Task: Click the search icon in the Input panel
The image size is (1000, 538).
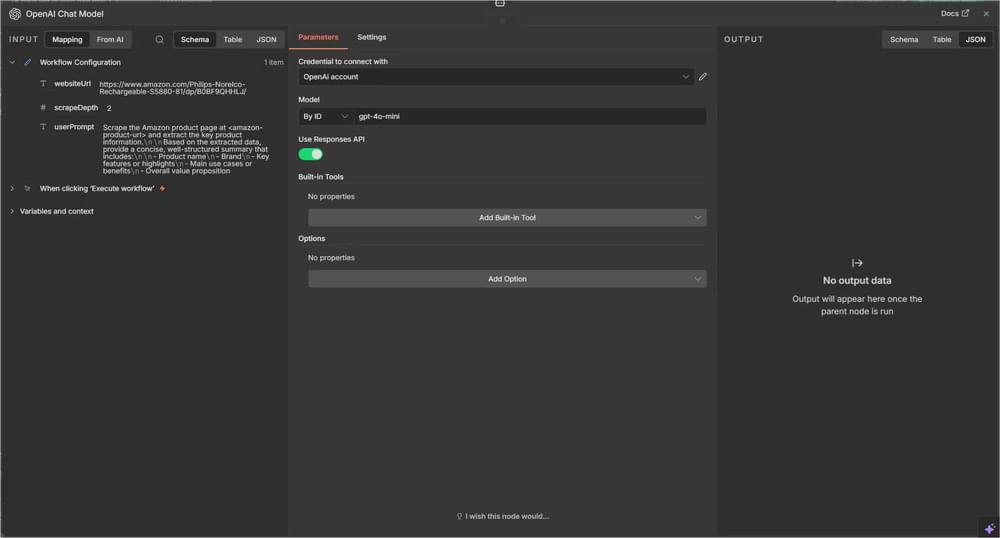Action: (x=159, y=40)
